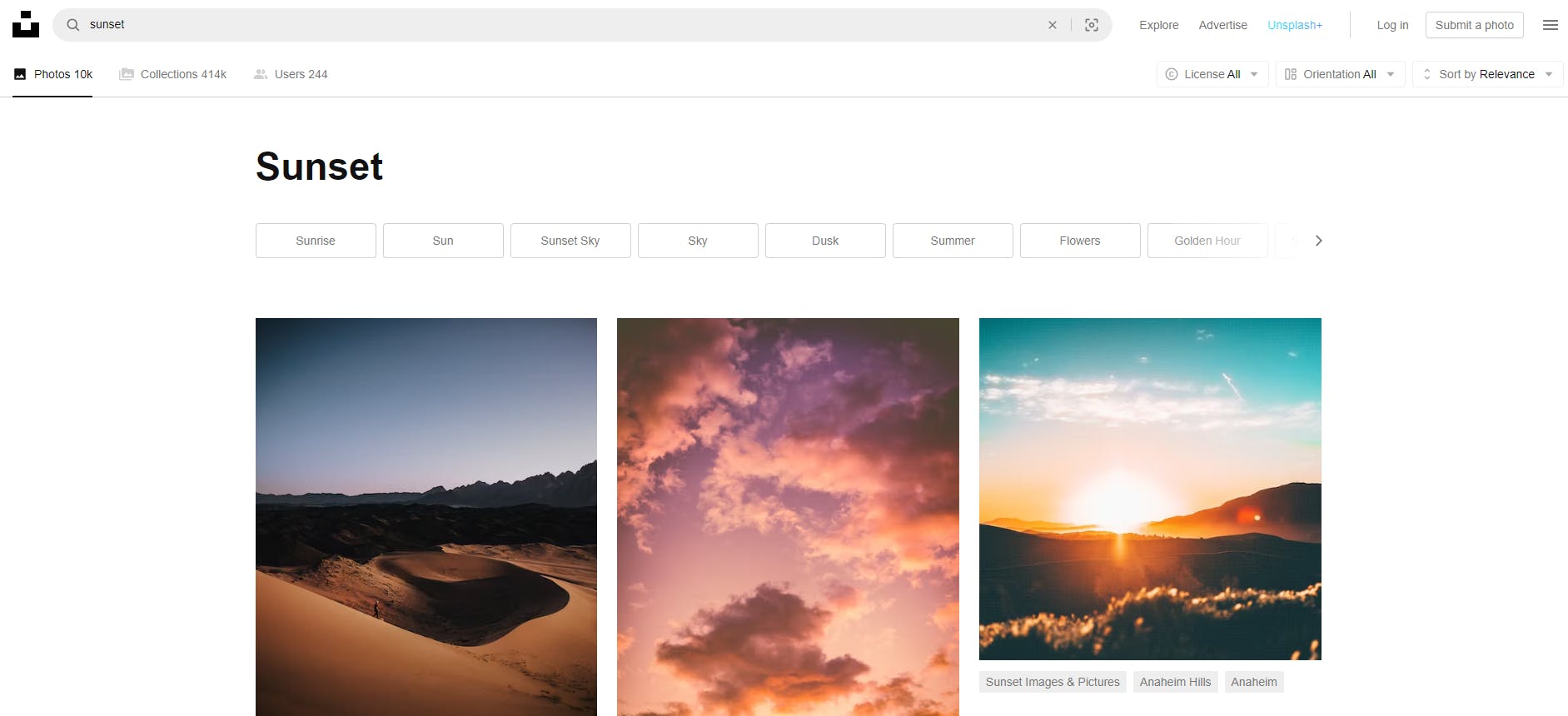Click the Unsplash+ link
This screenshot has height=716, width=1568.
pos(1295,25)
